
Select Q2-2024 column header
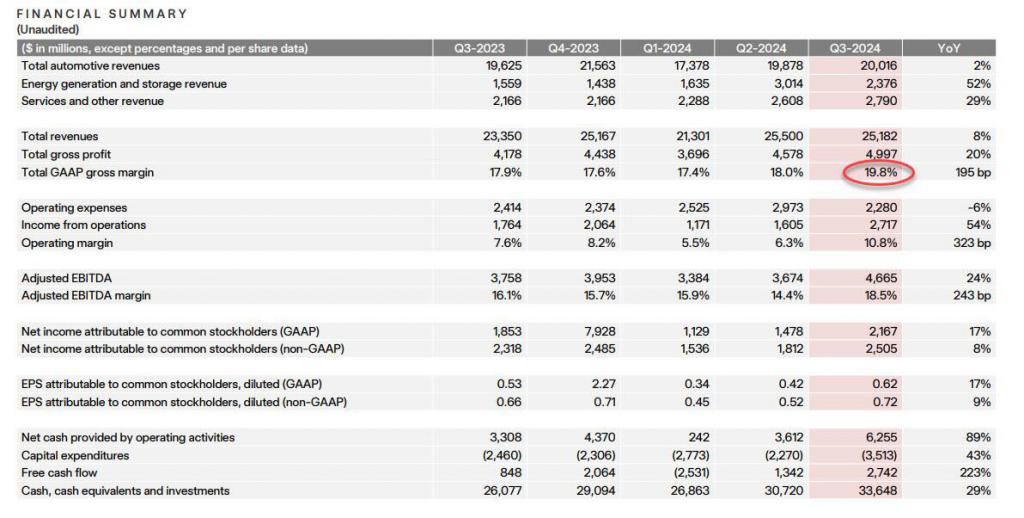click(x=761, y=48)
